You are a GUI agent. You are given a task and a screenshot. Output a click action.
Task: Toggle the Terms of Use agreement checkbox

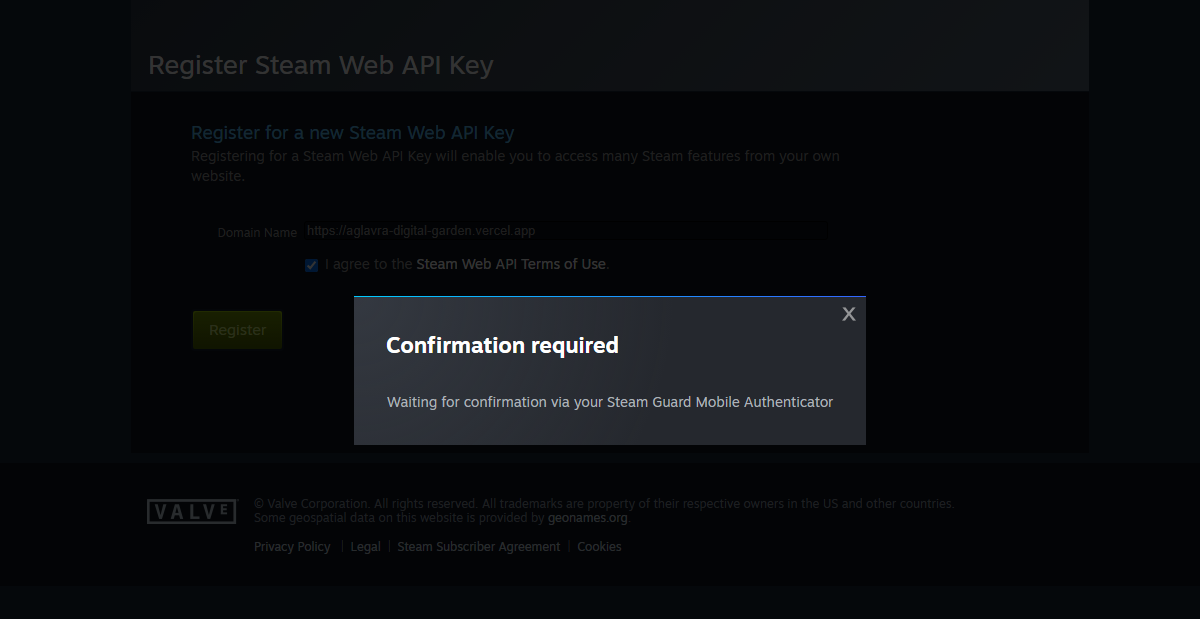[x=312, y=265]
